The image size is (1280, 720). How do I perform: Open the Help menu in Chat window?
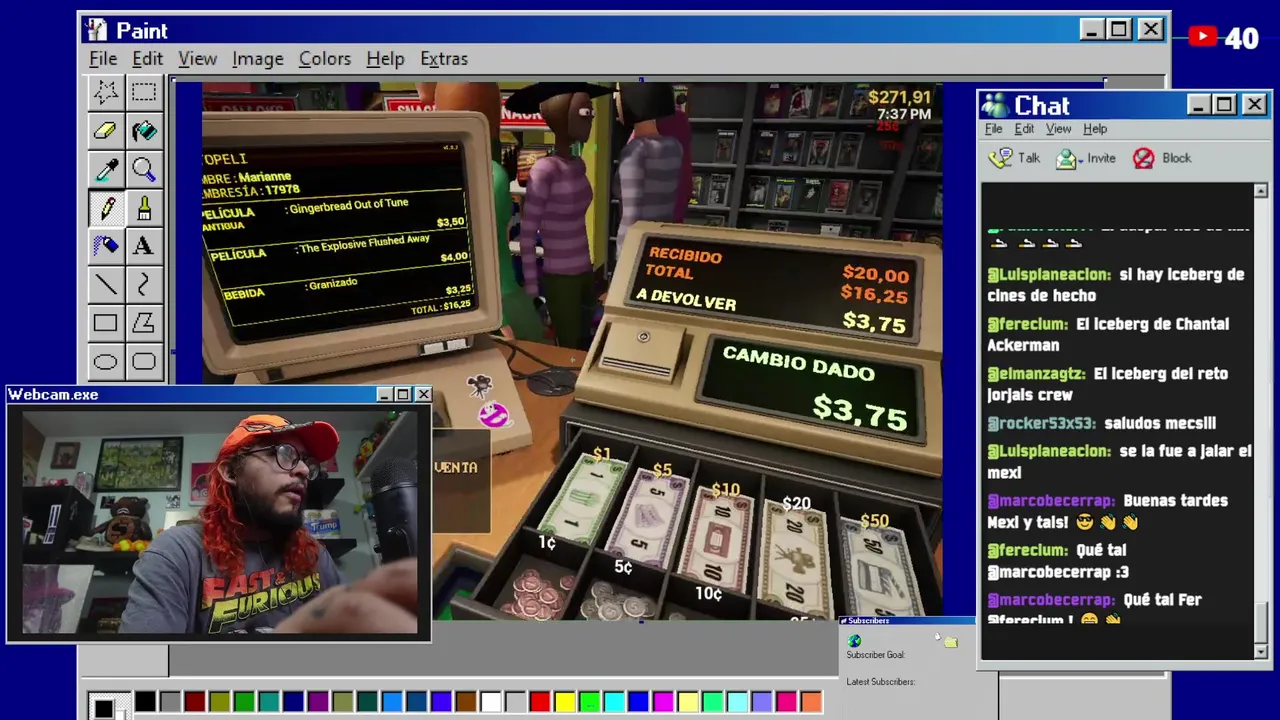[x=1095, y=129]
